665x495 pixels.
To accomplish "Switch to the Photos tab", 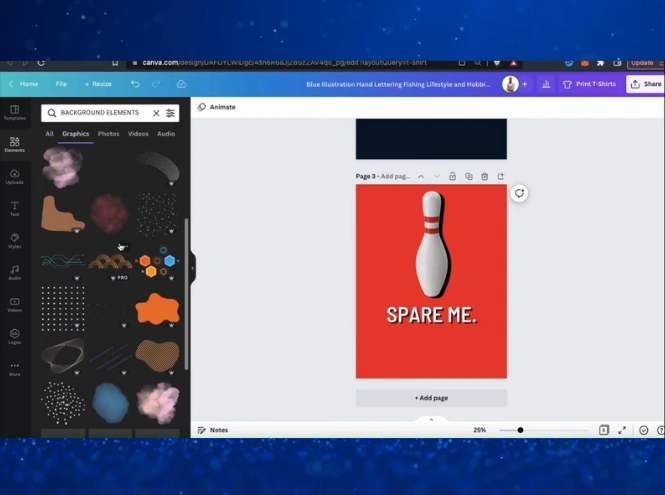I will (x=108, y=133).
